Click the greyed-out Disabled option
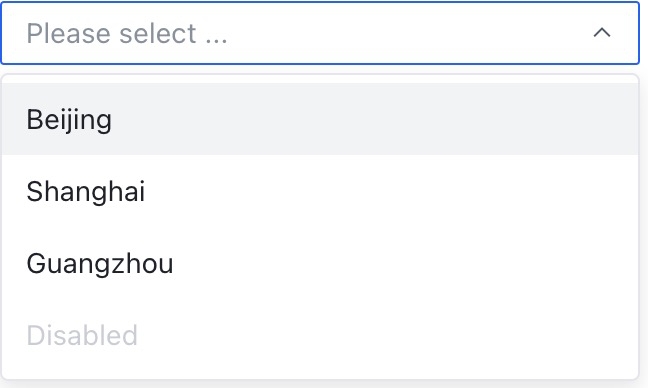 coord(320,335)
